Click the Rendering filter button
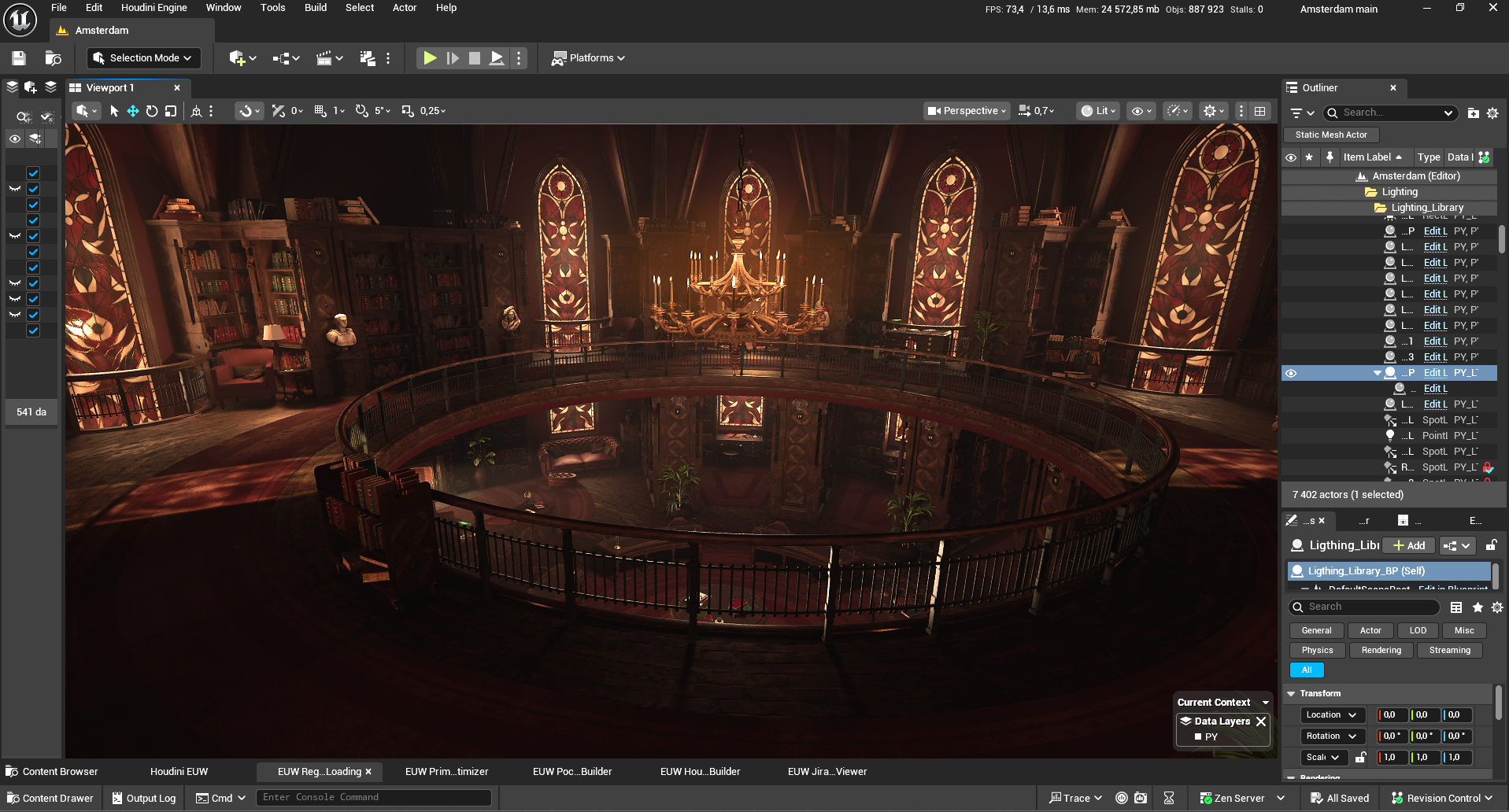This screenshot has height=812, width=1509. coord(1381,651)
